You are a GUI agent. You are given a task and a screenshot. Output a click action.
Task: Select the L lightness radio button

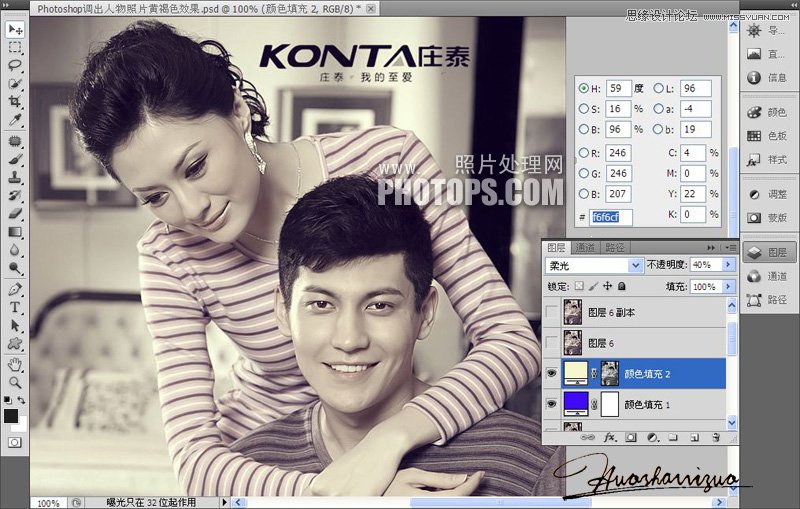659,88
